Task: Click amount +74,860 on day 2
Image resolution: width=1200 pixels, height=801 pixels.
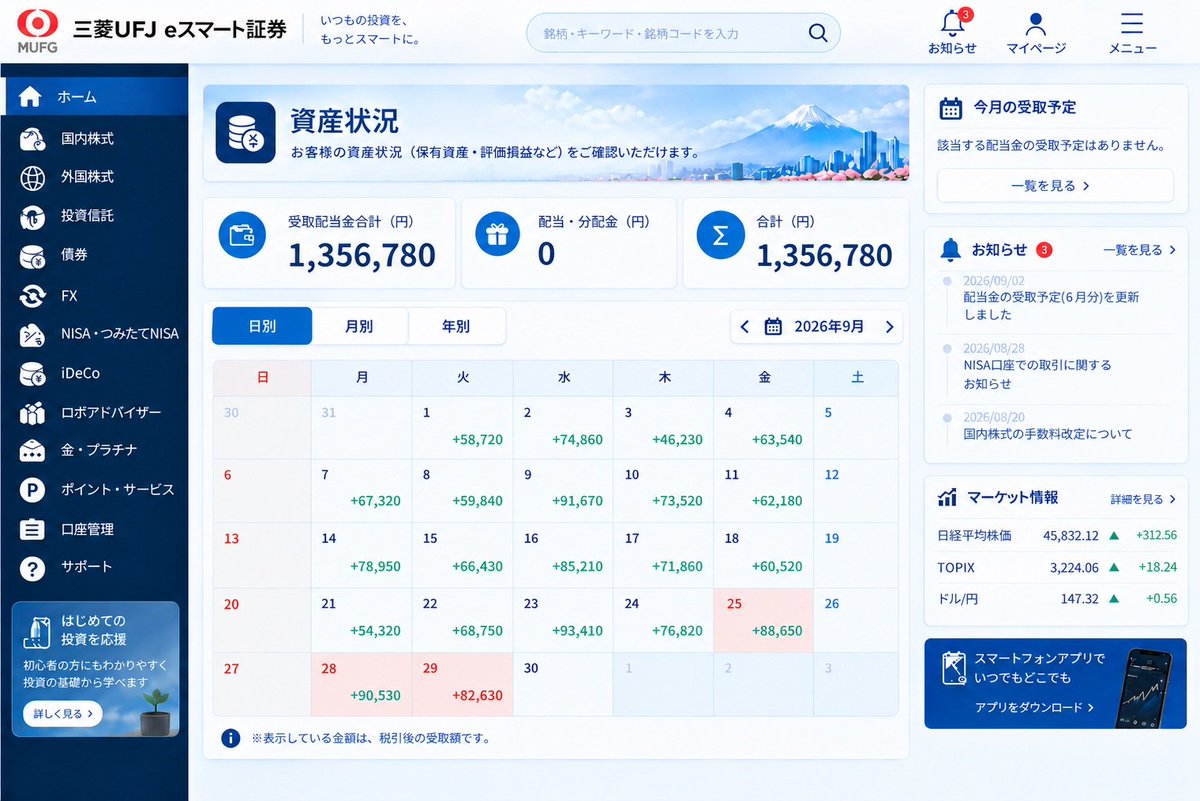Action: click(x=577, y=439)
